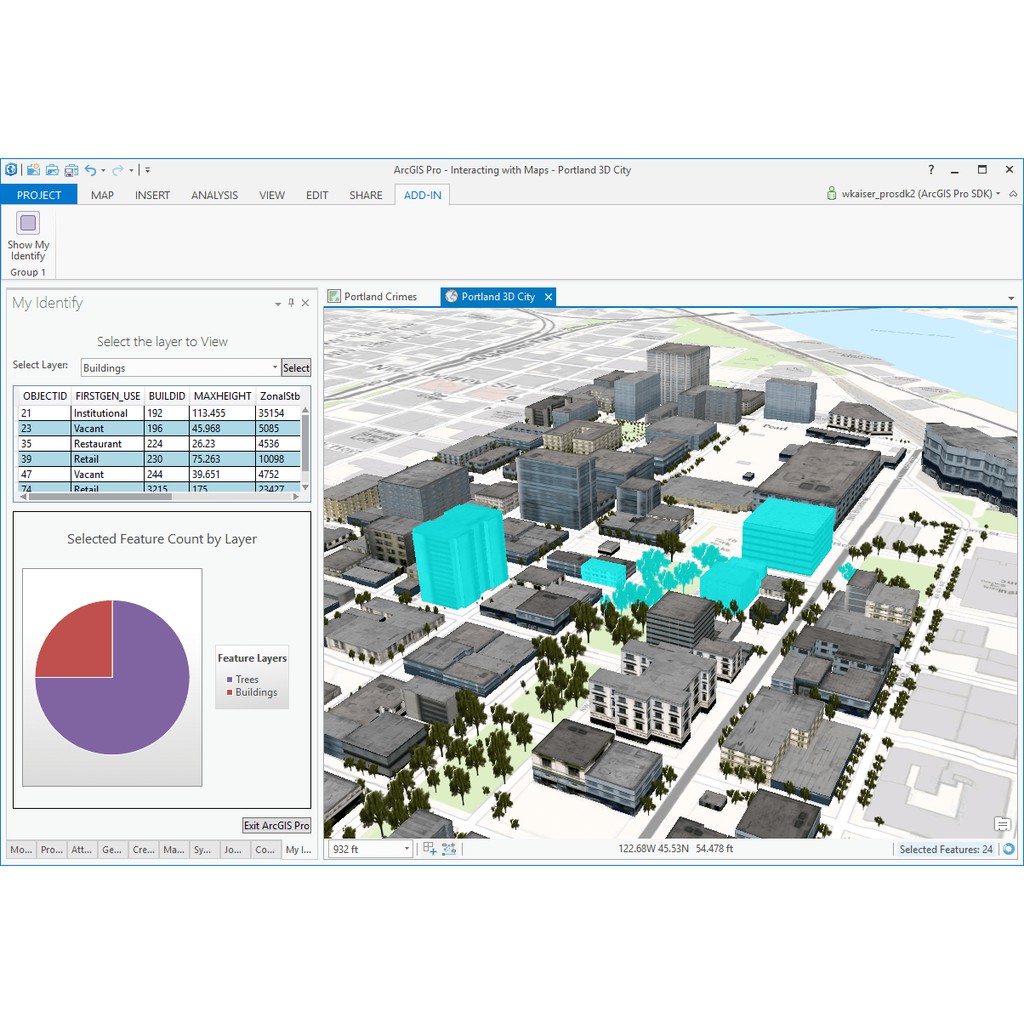Click the Portland 3D City globe icon
The height and width of the screenshot is (1024, 1024).
pyautogui.click(x=451, y=296)
